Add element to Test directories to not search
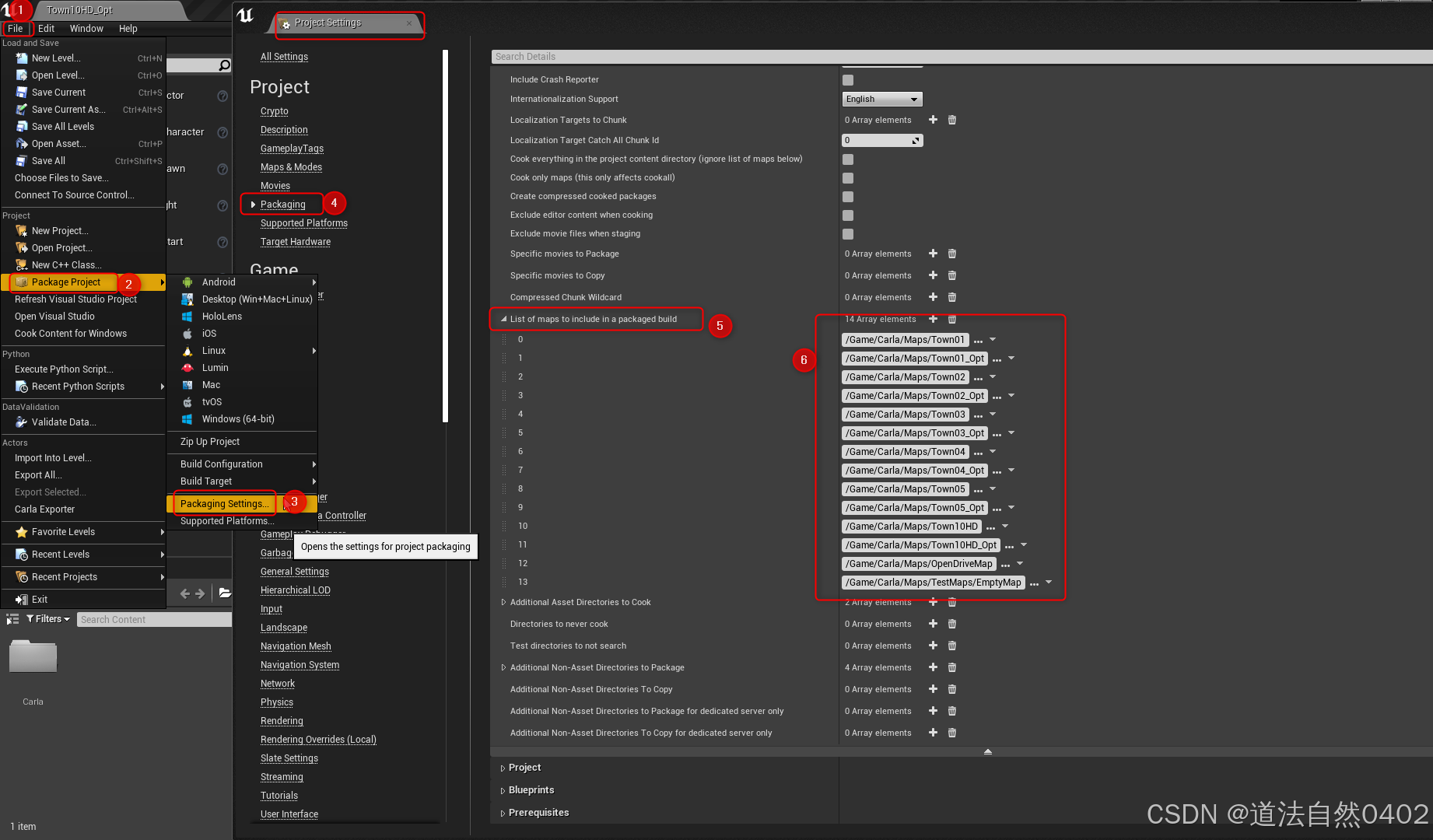Viewport: 1433px width, 840px height. tap(933, 646)
